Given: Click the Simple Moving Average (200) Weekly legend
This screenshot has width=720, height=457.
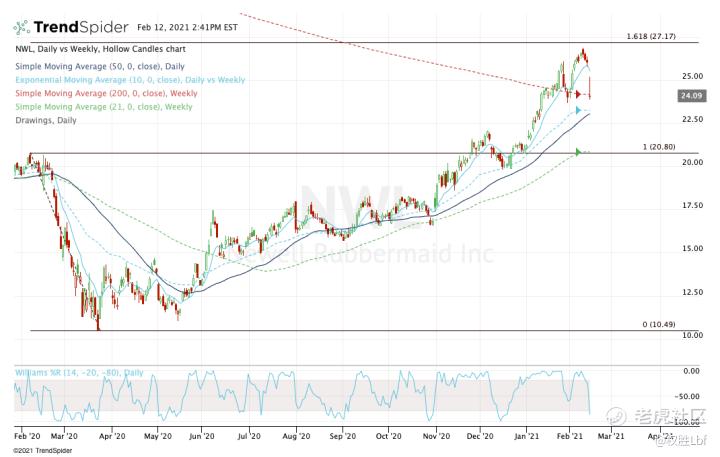Looking at the screenshot, I should click(106, 93).
